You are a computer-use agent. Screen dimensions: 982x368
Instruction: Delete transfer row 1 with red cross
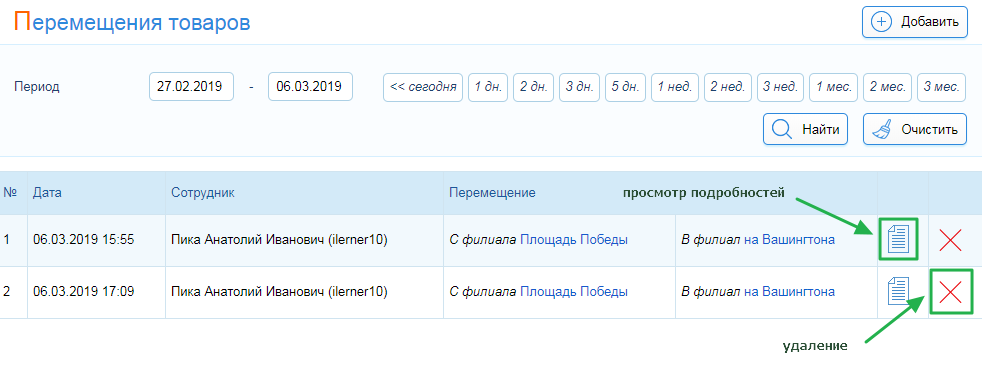coord(951,240)
